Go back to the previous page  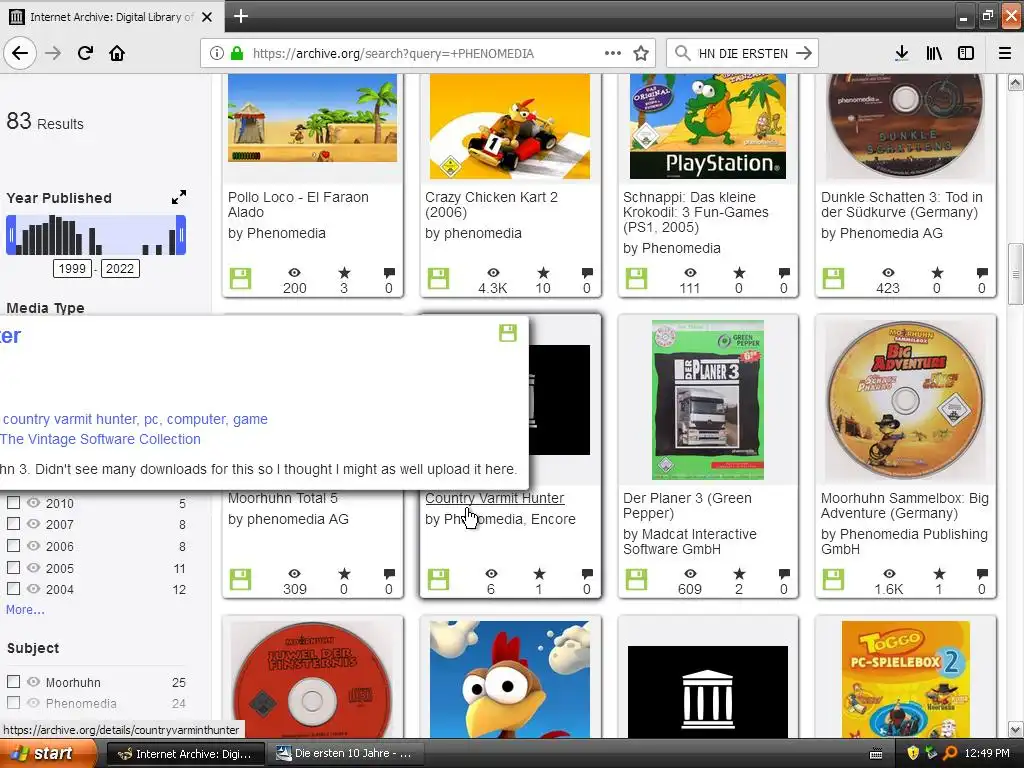point(20,53)
